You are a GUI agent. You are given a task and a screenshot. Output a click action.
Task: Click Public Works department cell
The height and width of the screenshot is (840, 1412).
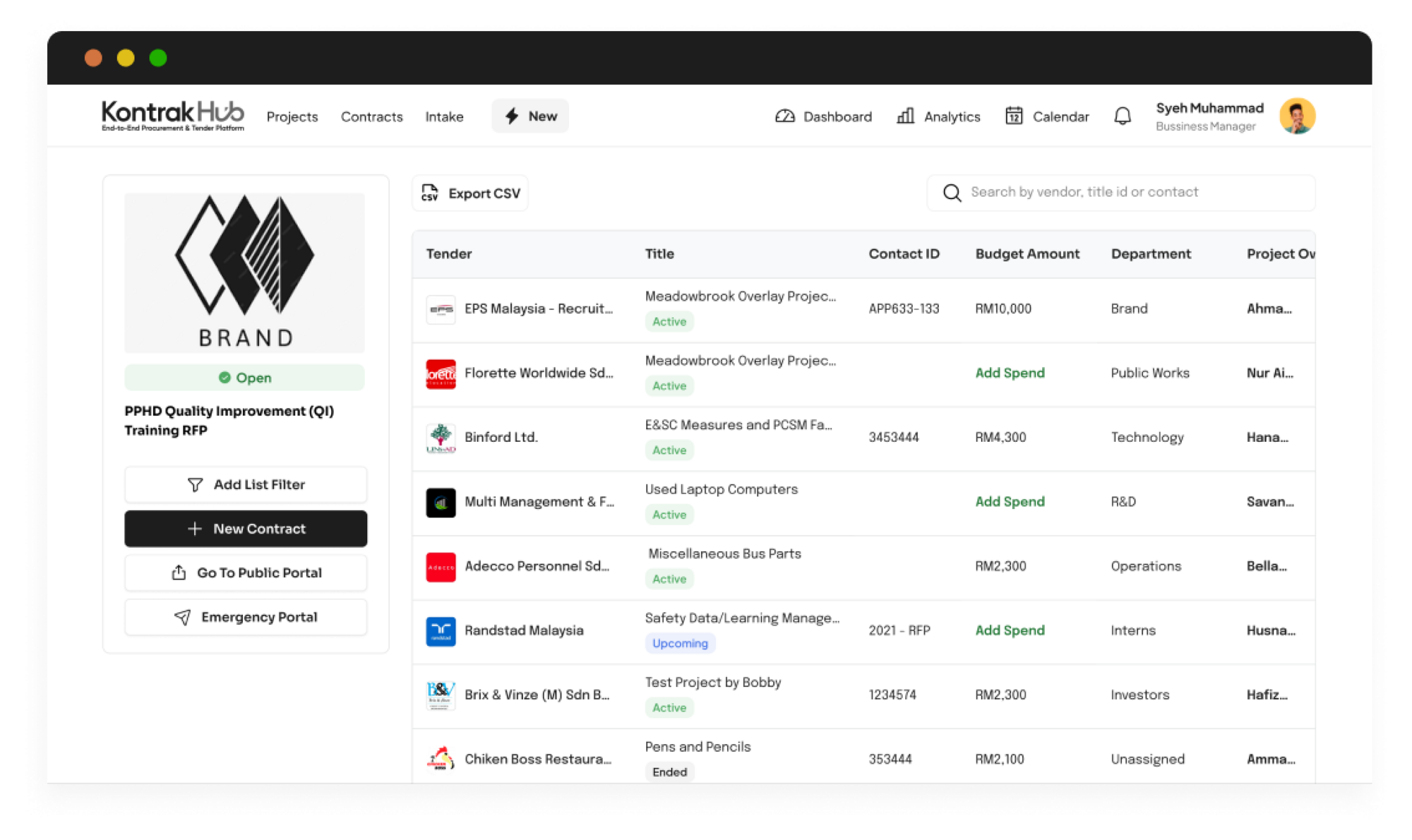[x=1150, y=373]
